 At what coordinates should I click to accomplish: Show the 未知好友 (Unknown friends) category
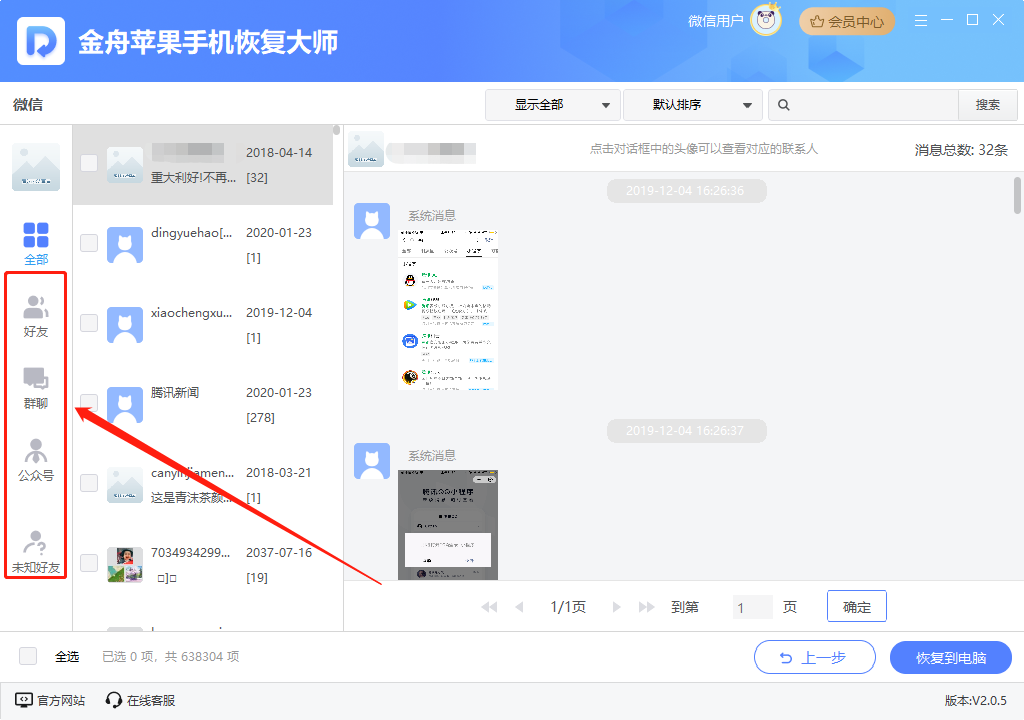pyautogui.click(x=36, y=552)
